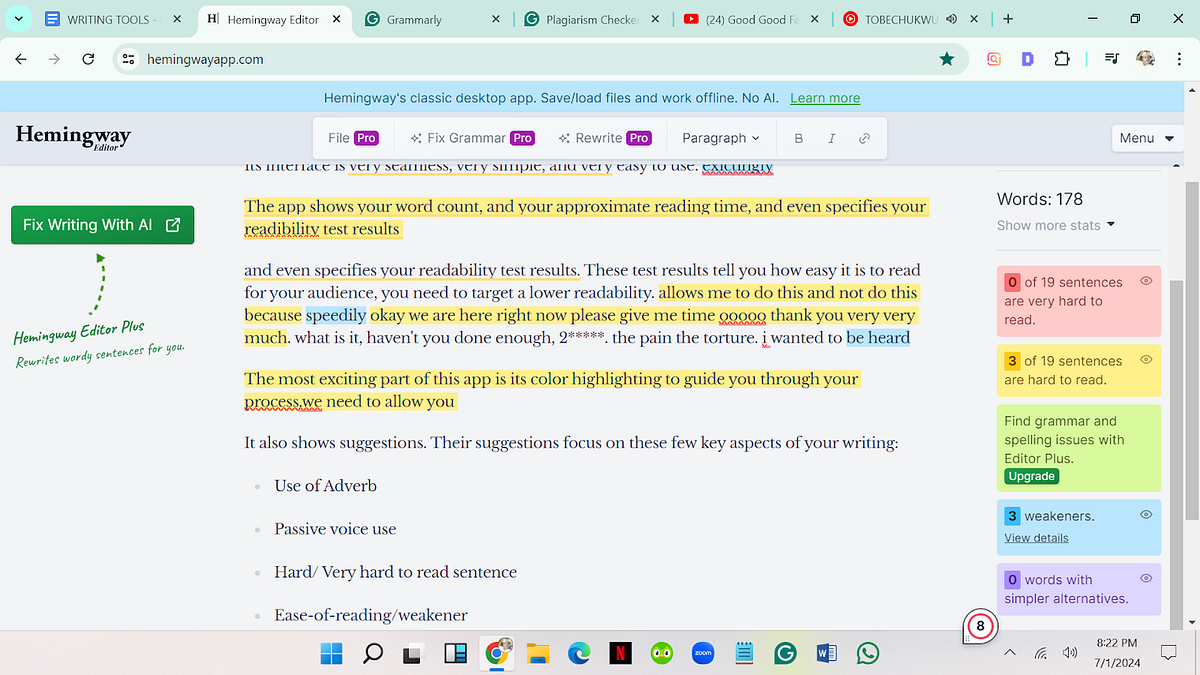This screenshot has width=1200, height=675.
Task: Show hidden system tray icons chevron
Action: pyautogui.click(x=1009, y=653)
